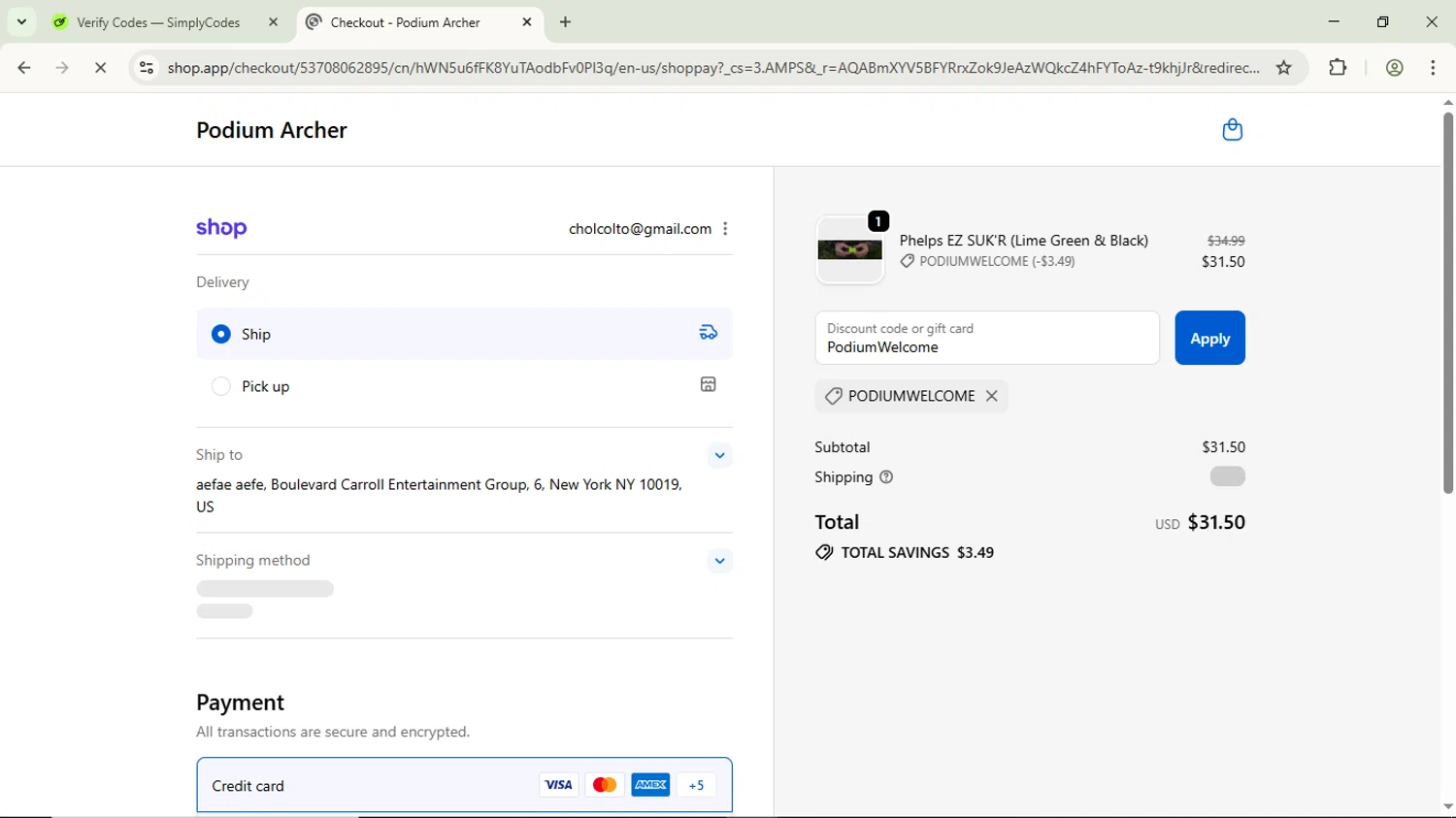
Task: Apply the discount code
Action: click(x=1209, y=338)
